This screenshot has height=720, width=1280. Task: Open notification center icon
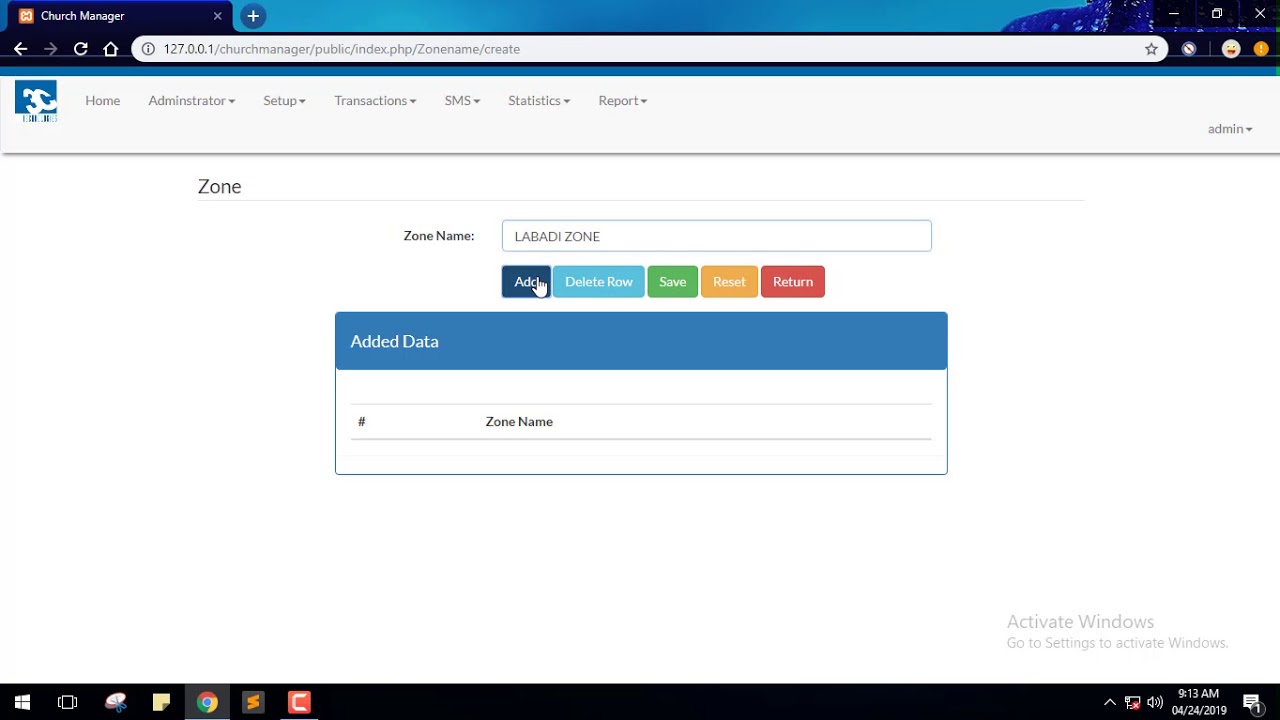pos(1252,702)
